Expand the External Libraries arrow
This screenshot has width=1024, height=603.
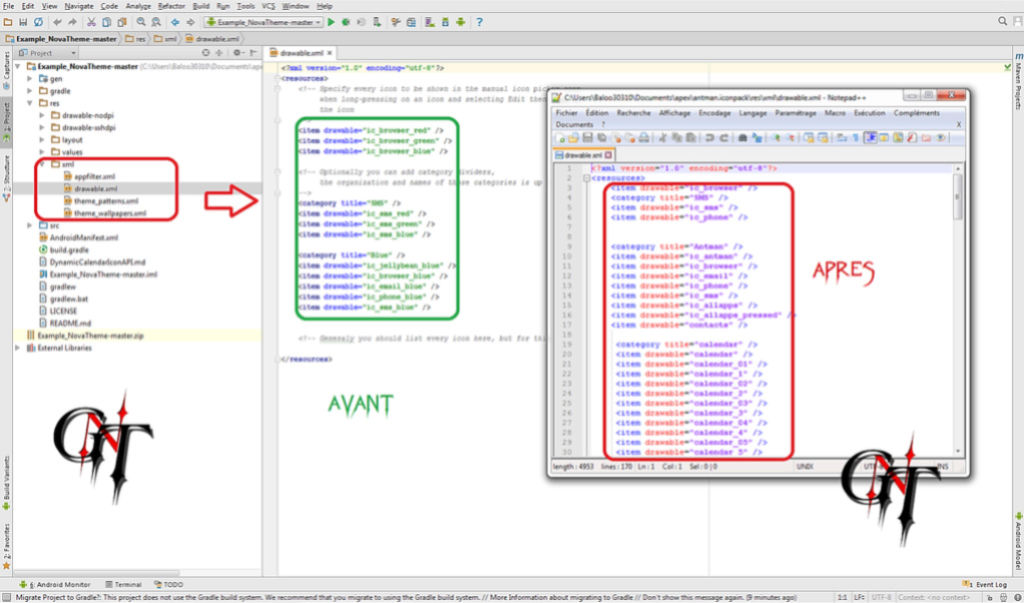18,348
